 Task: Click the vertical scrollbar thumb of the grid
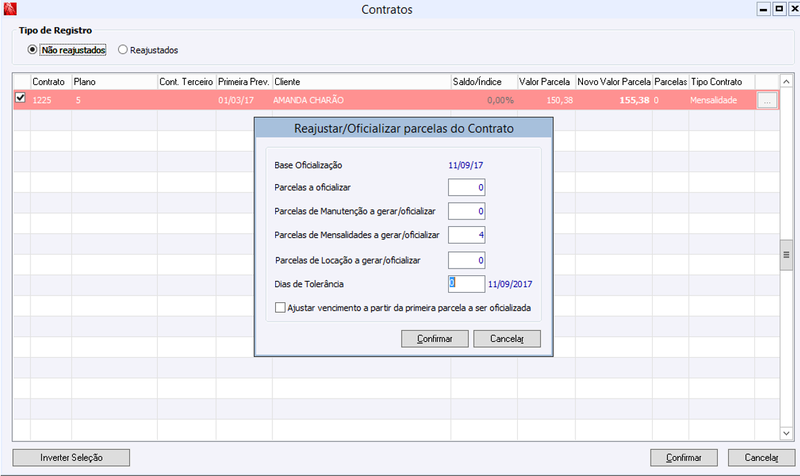(786, 255)
